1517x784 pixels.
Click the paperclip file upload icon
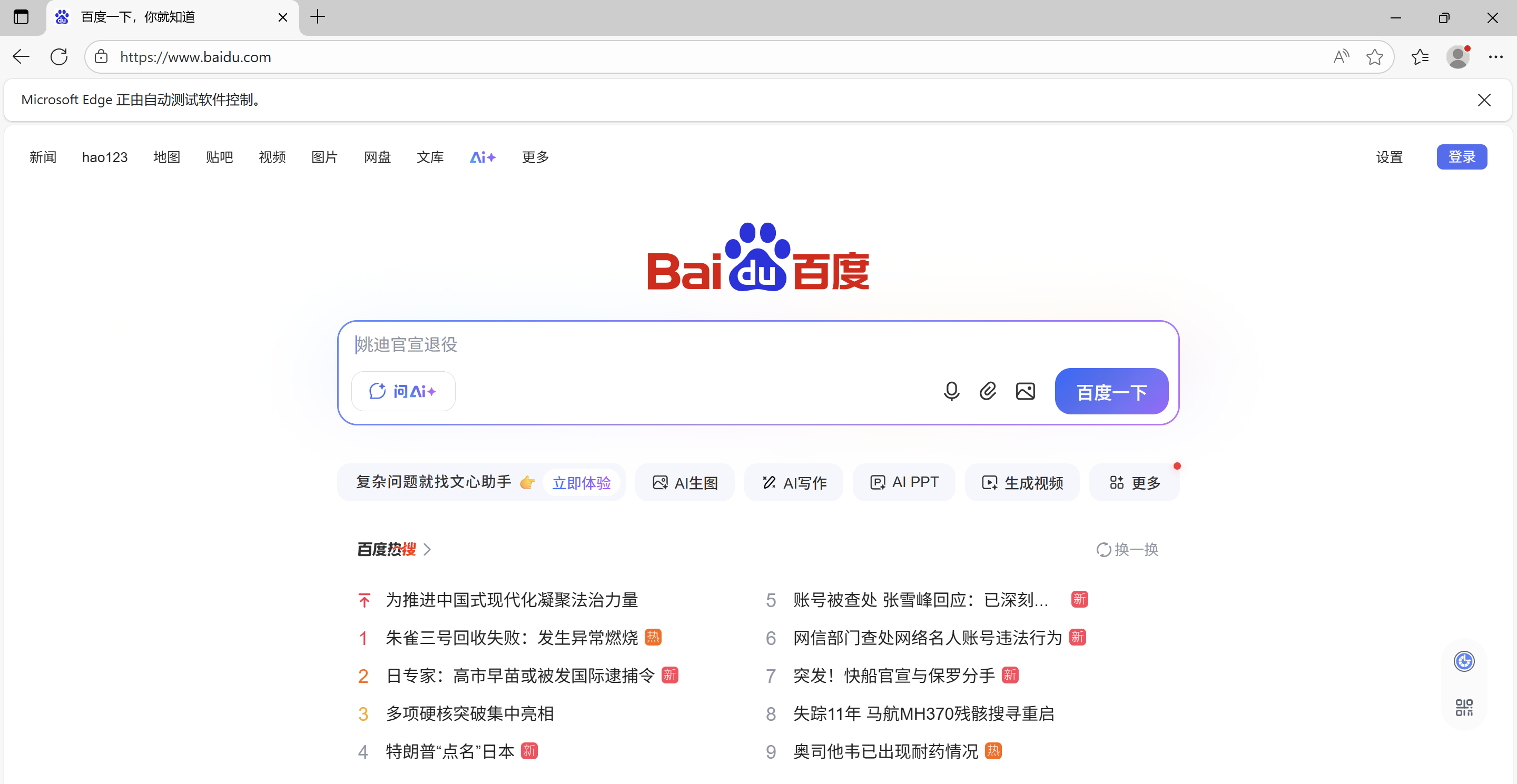988,391
